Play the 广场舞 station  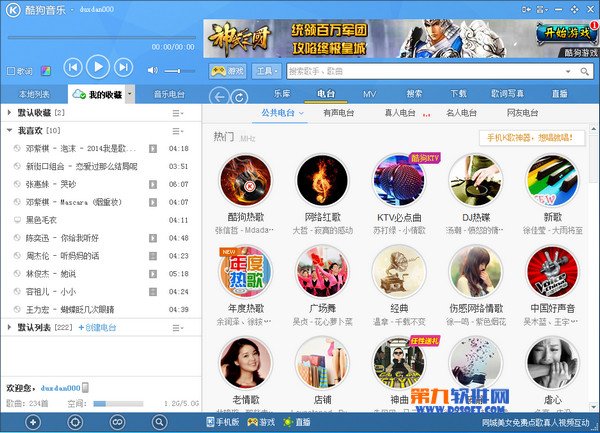322,272
